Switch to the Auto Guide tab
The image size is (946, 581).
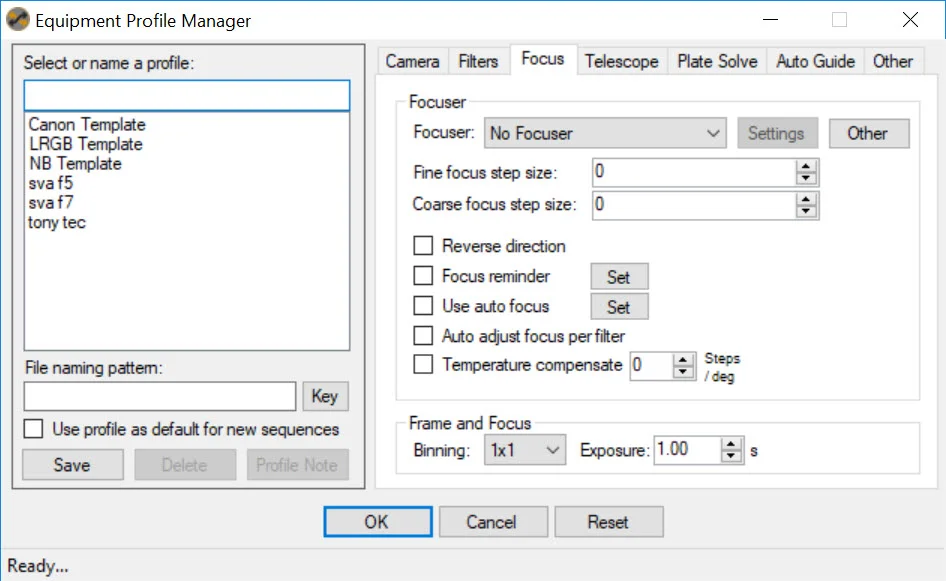[x=815, y=61]
